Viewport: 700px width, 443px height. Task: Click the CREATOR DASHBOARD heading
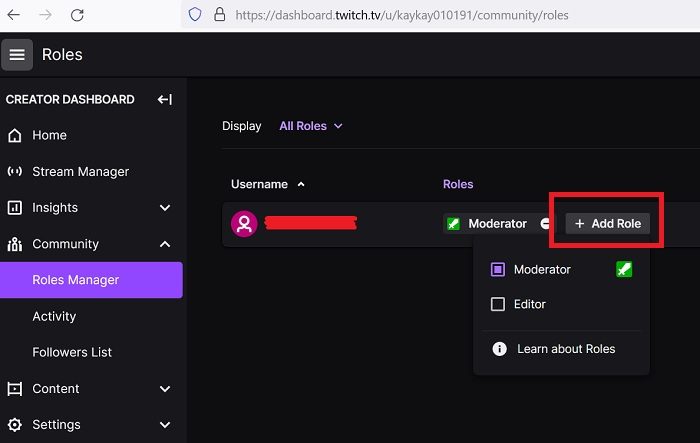pos(70,99)
